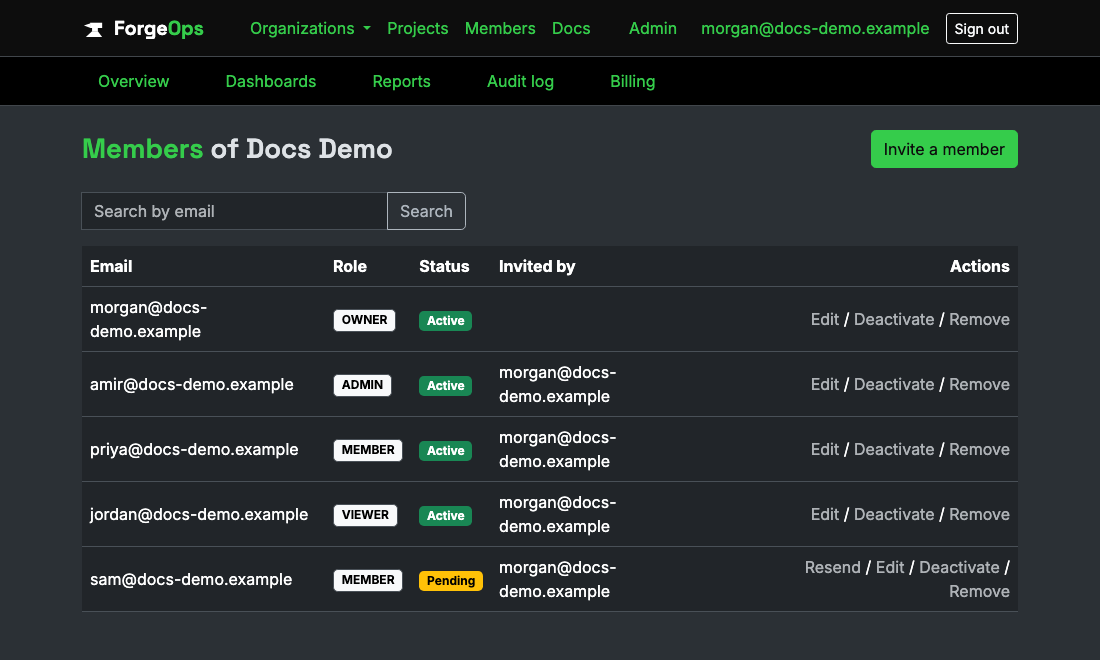Click amir's Active status badge

click(445, 386)
